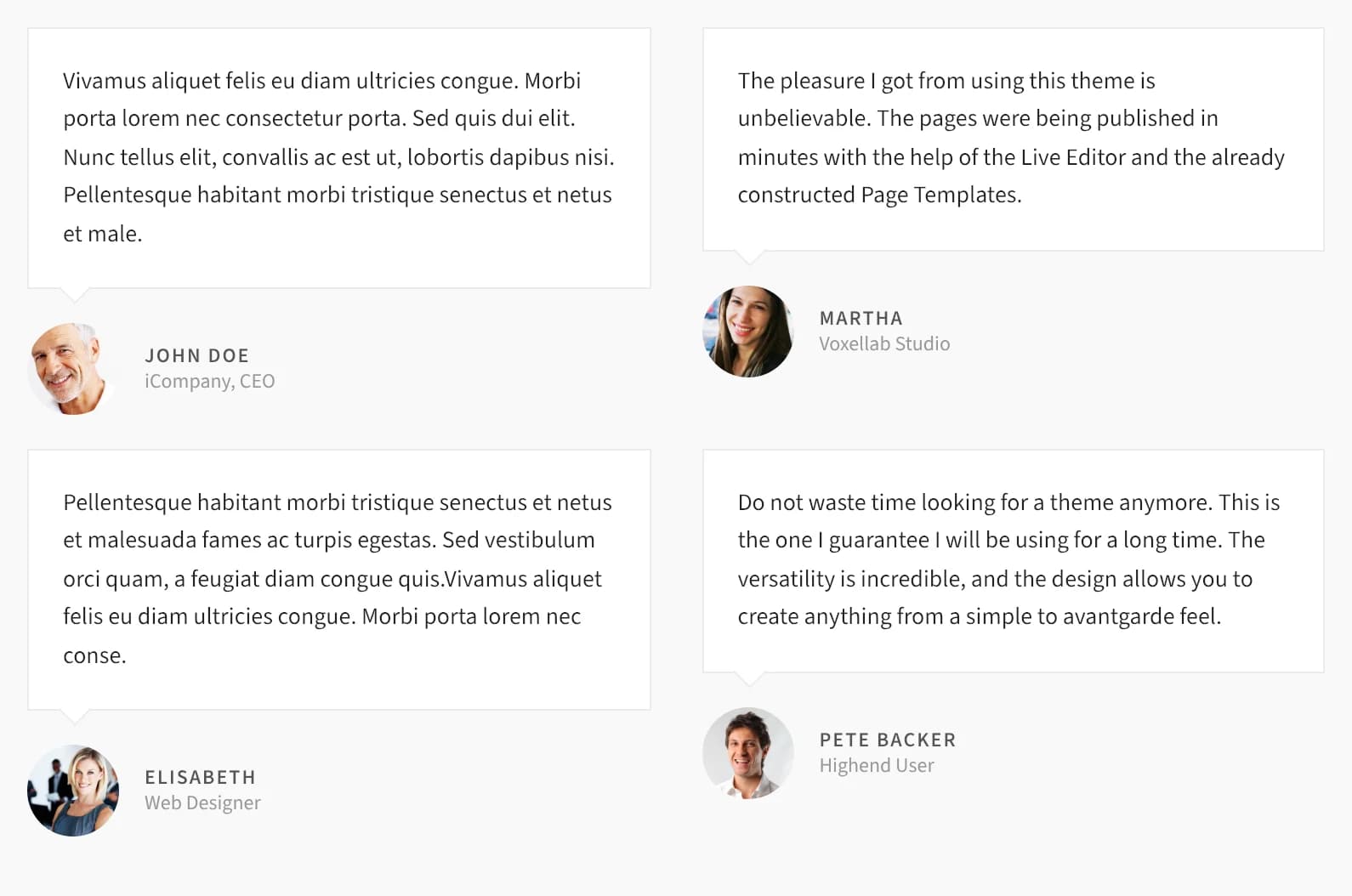Click speech-bubble pointer under John Doe's quote
Image resolution: width=1352 pixels, height=896 pixels.
tap(75, 294)
